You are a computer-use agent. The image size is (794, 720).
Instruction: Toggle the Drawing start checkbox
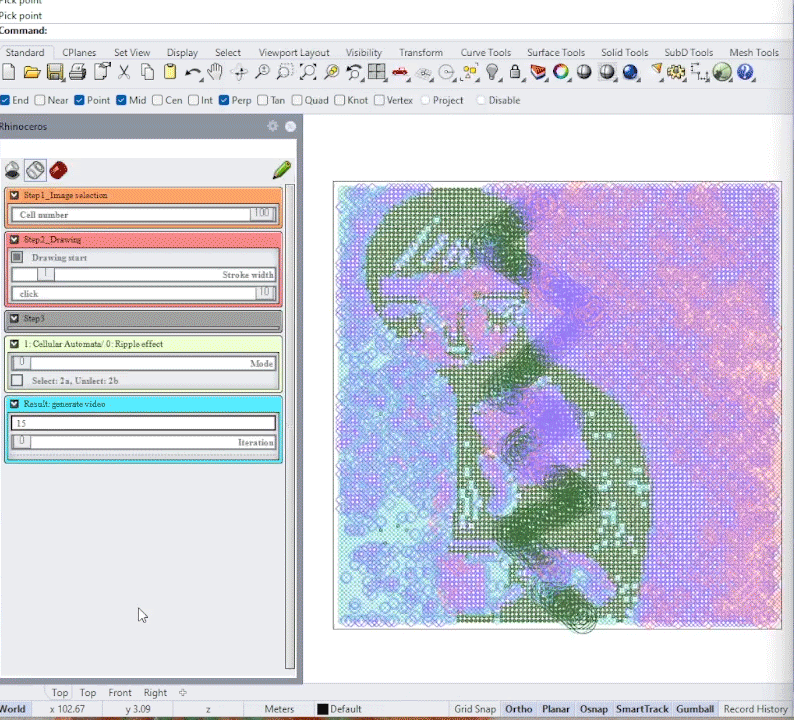(17, 257)
